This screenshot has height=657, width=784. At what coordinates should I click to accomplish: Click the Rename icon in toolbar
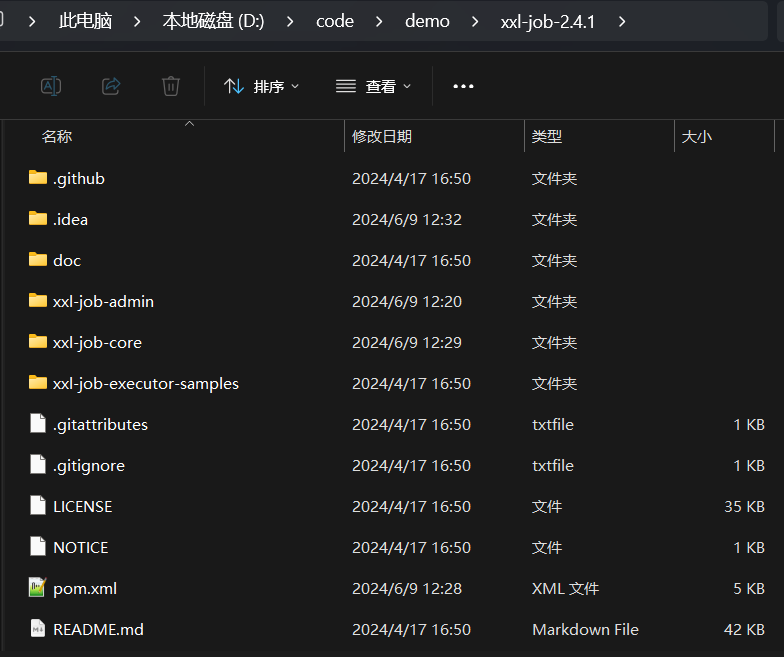51,87
